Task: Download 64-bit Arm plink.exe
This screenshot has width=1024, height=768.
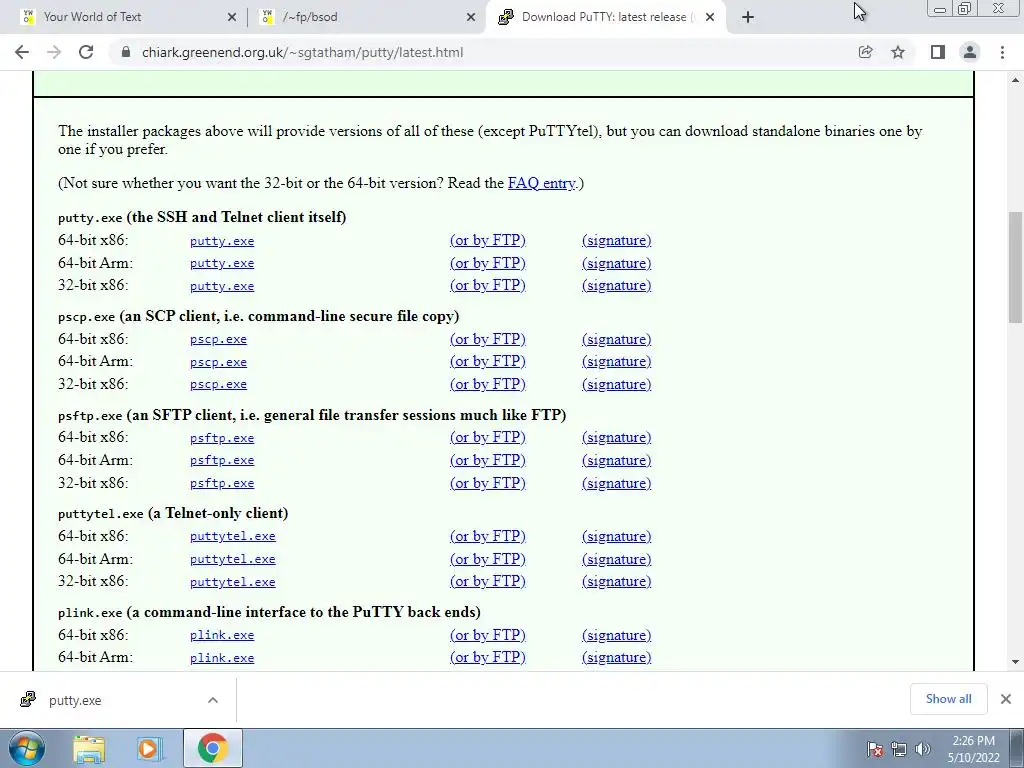Action: coord(222,658)
